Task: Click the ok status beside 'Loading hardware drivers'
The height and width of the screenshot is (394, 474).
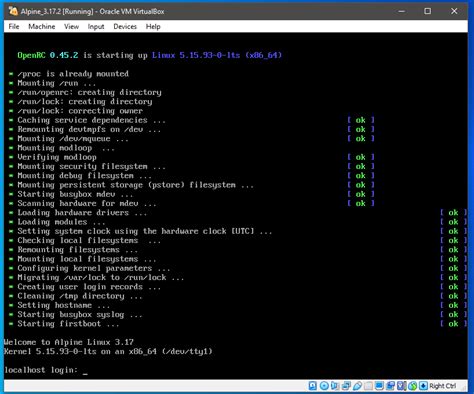Action: tap(453, 213)
